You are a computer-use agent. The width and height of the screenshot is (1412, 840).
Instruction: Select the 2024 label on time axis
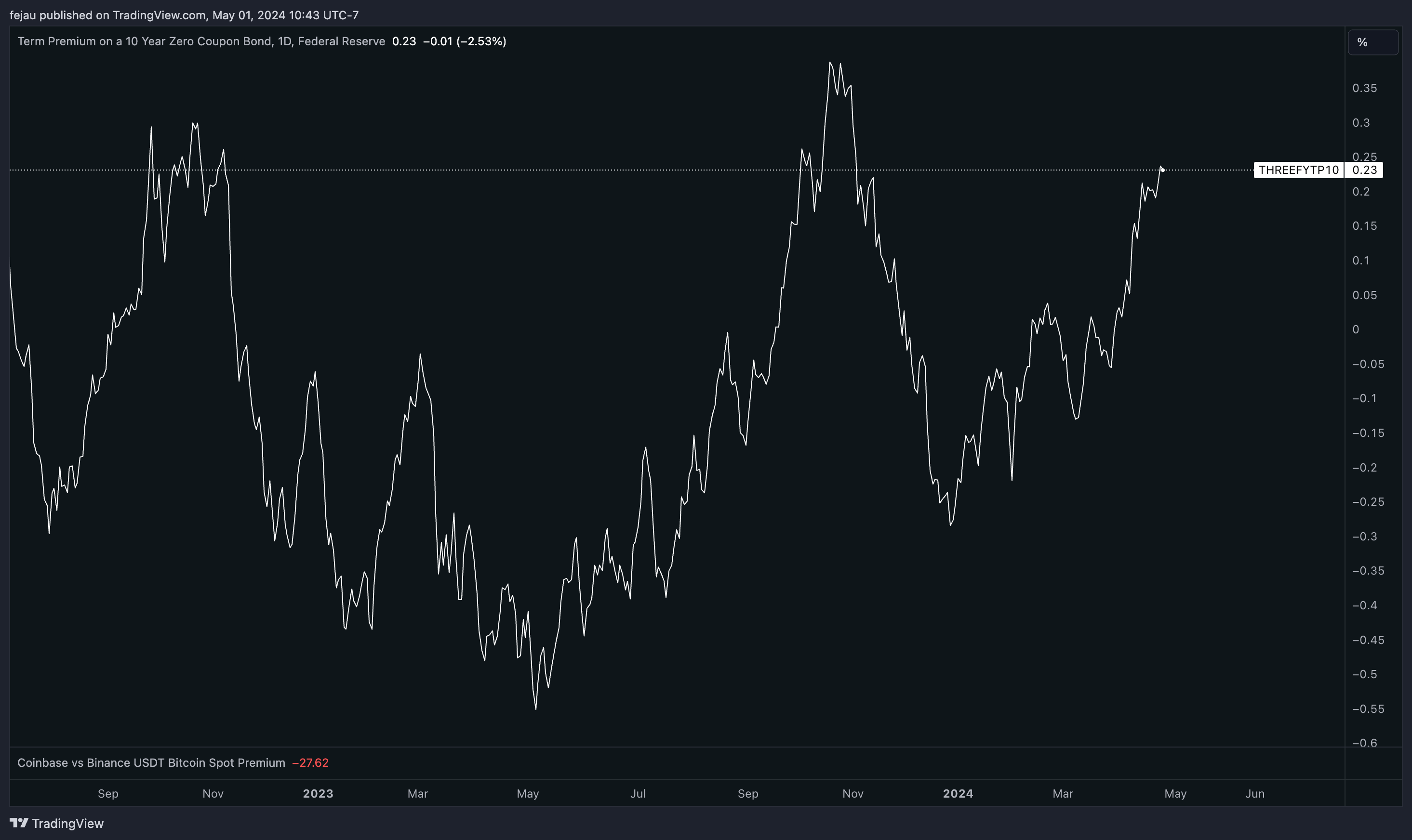[x=958, y=794]
